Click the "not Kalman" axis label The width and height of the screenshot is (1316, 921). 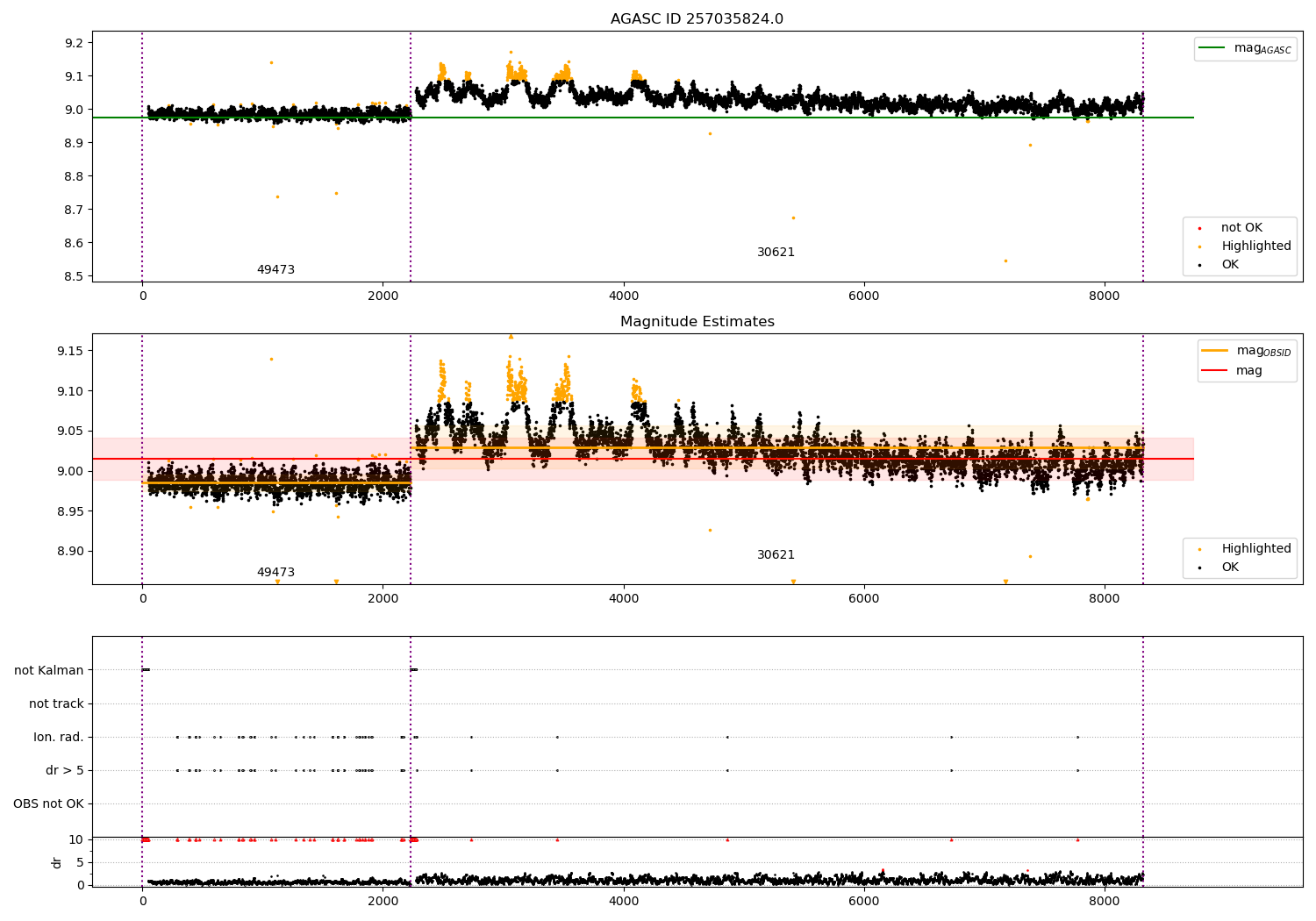49,670
